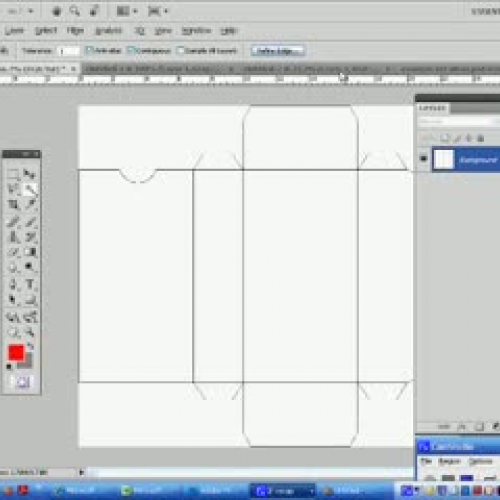
Task: Select the 3D Orbit camera tool
Action: (30, 317)
